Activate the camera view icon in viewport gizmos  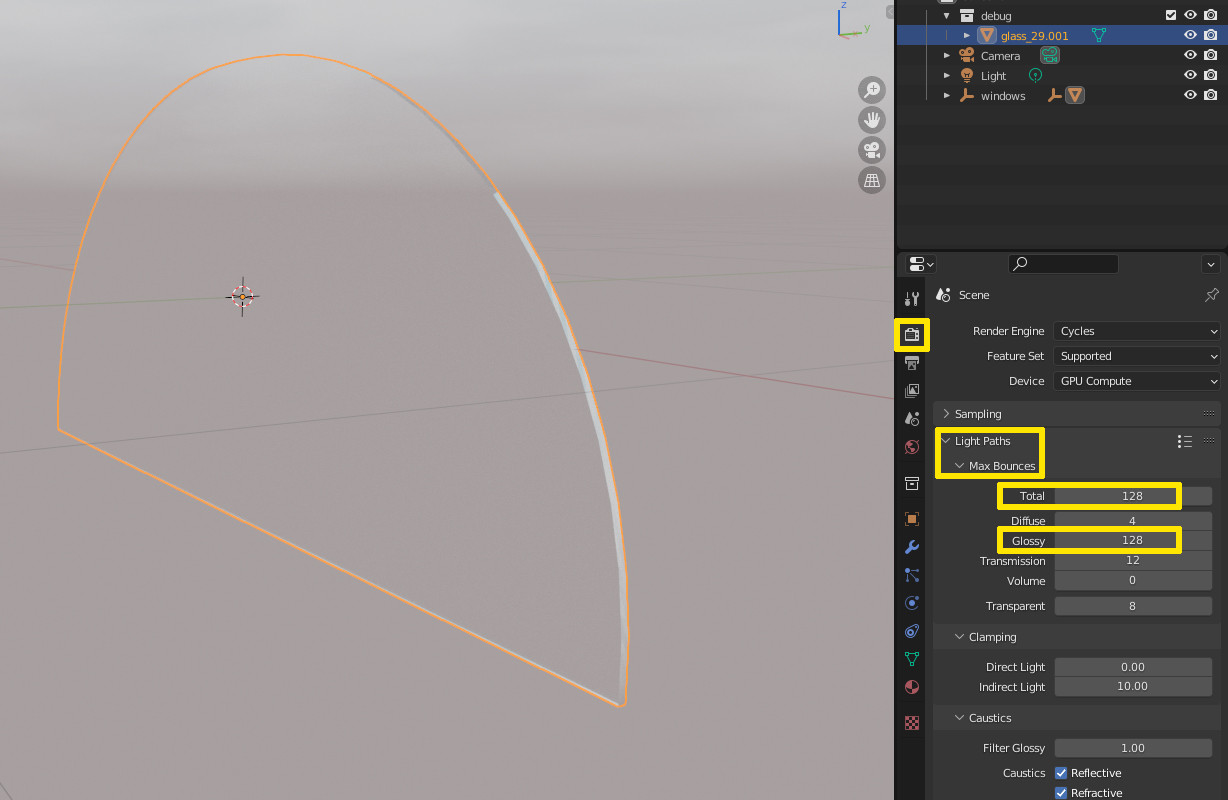click(x=871, y=150)
